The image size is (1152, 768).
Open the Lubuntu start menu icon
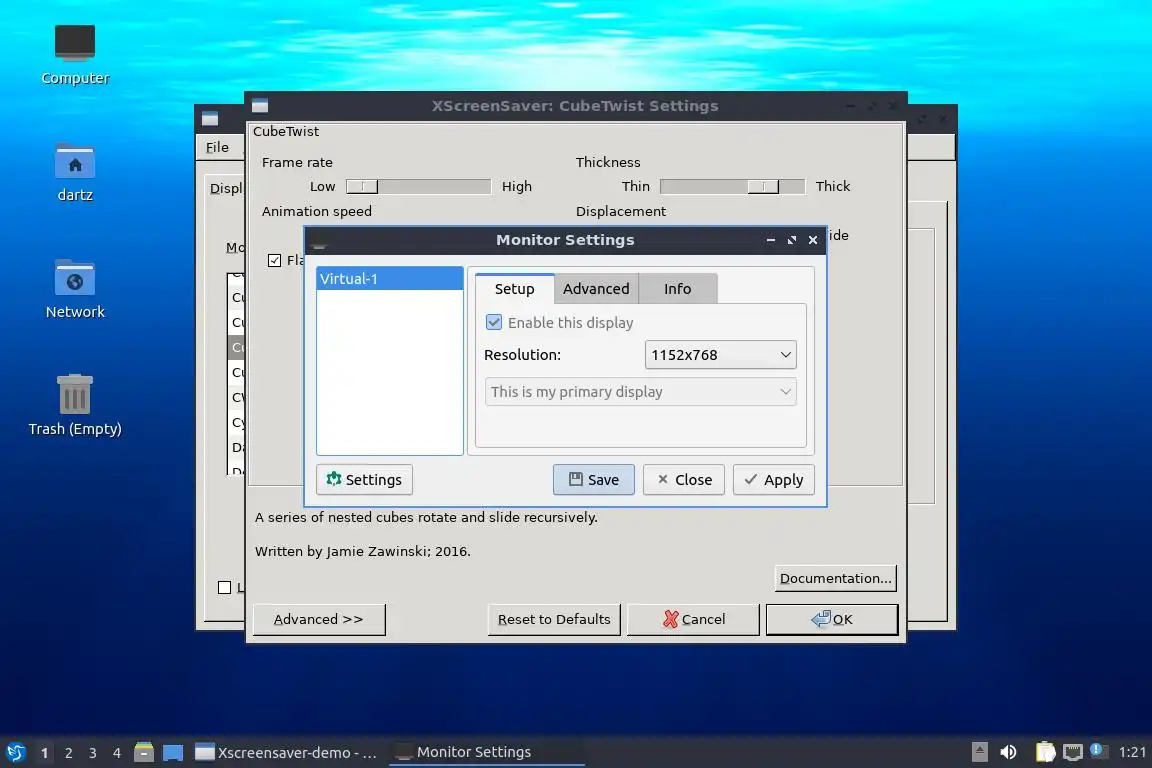click(x=15, y=752)
